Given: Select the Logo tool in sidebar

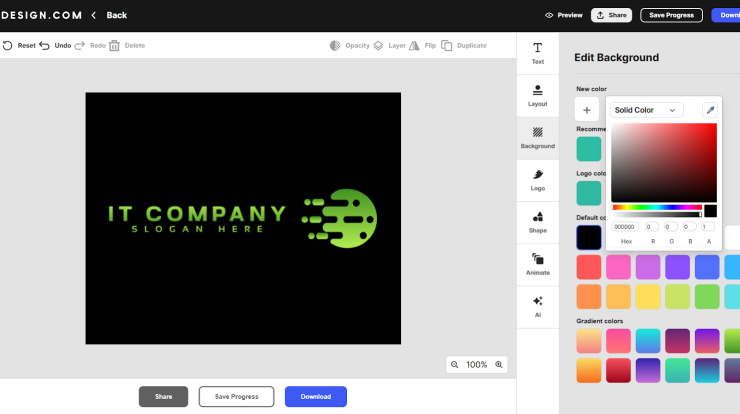Looking at the screenshot, I should [538, 179].
